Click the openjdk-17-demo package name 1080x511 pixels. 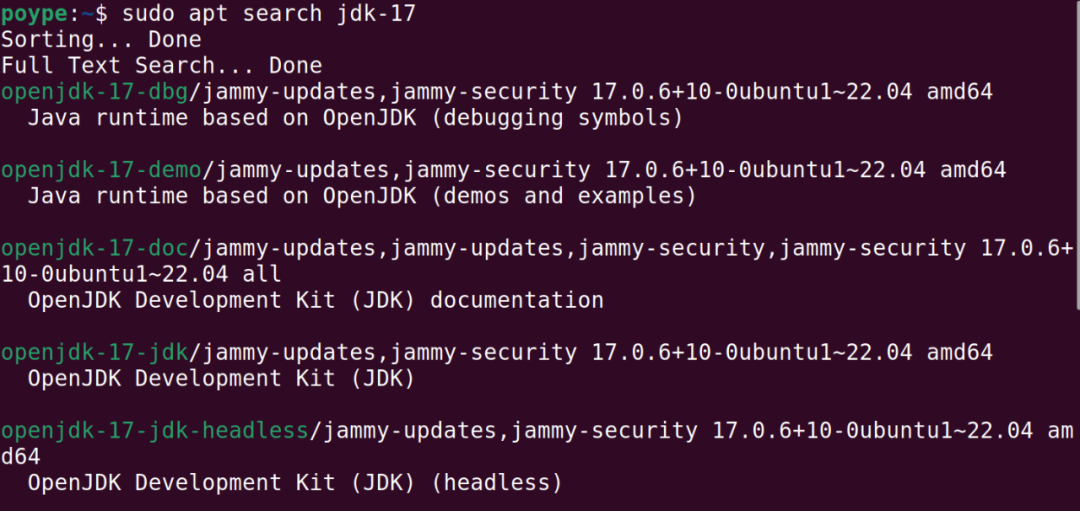click(x=101, y=169)
